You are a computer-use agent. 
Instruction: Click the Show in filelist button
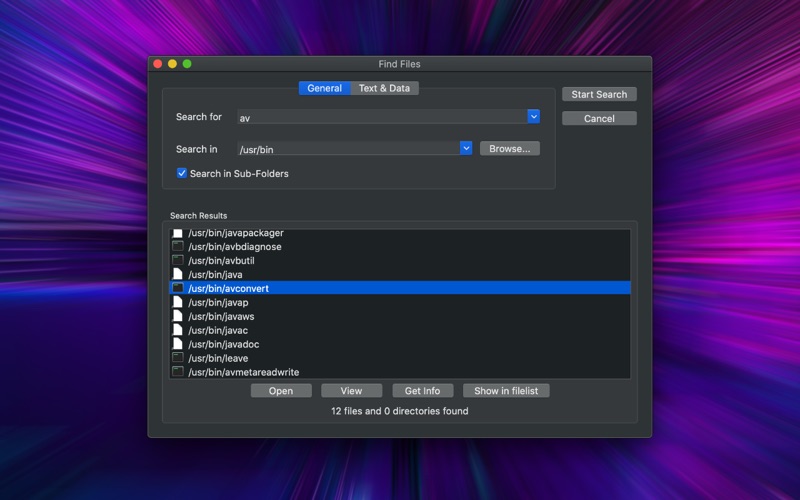(506, 391)
